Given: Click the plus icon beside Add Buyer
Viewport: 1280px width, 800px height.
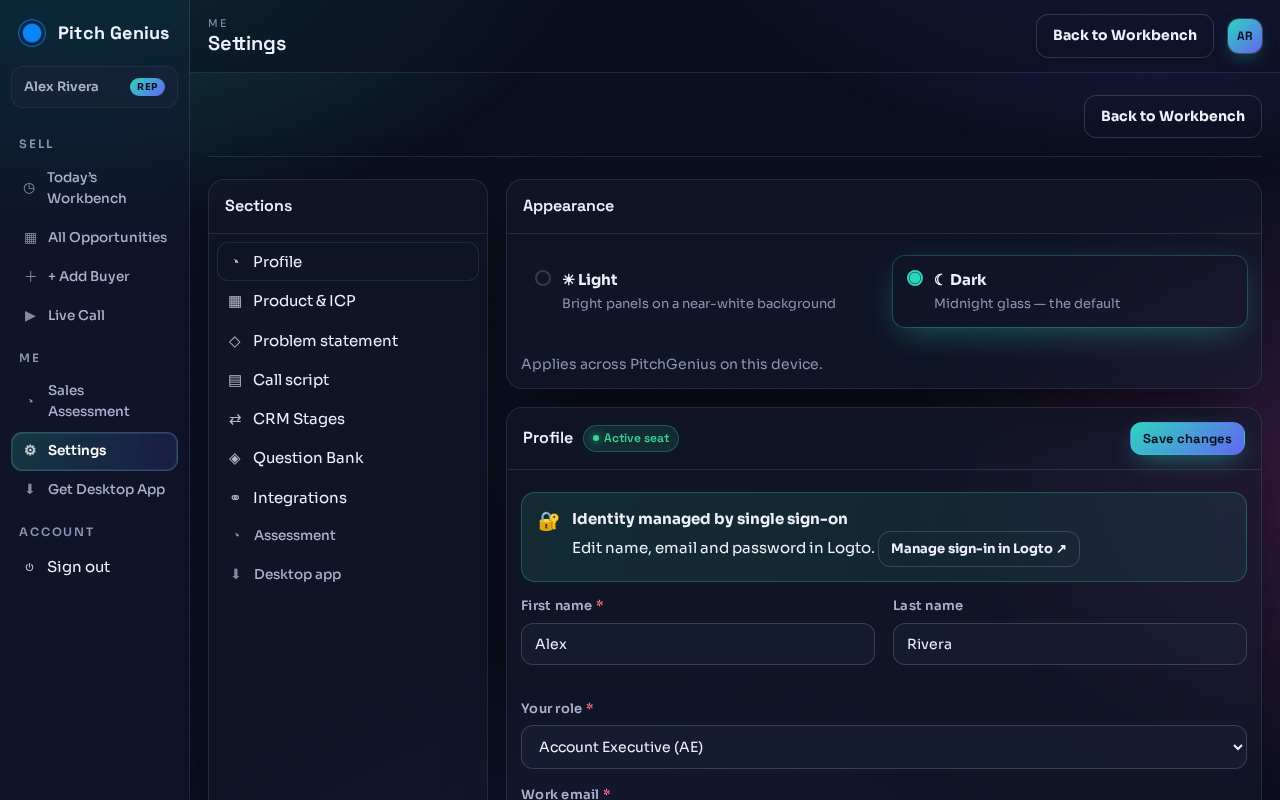Looking at the screenshot, I should [30, 277].
